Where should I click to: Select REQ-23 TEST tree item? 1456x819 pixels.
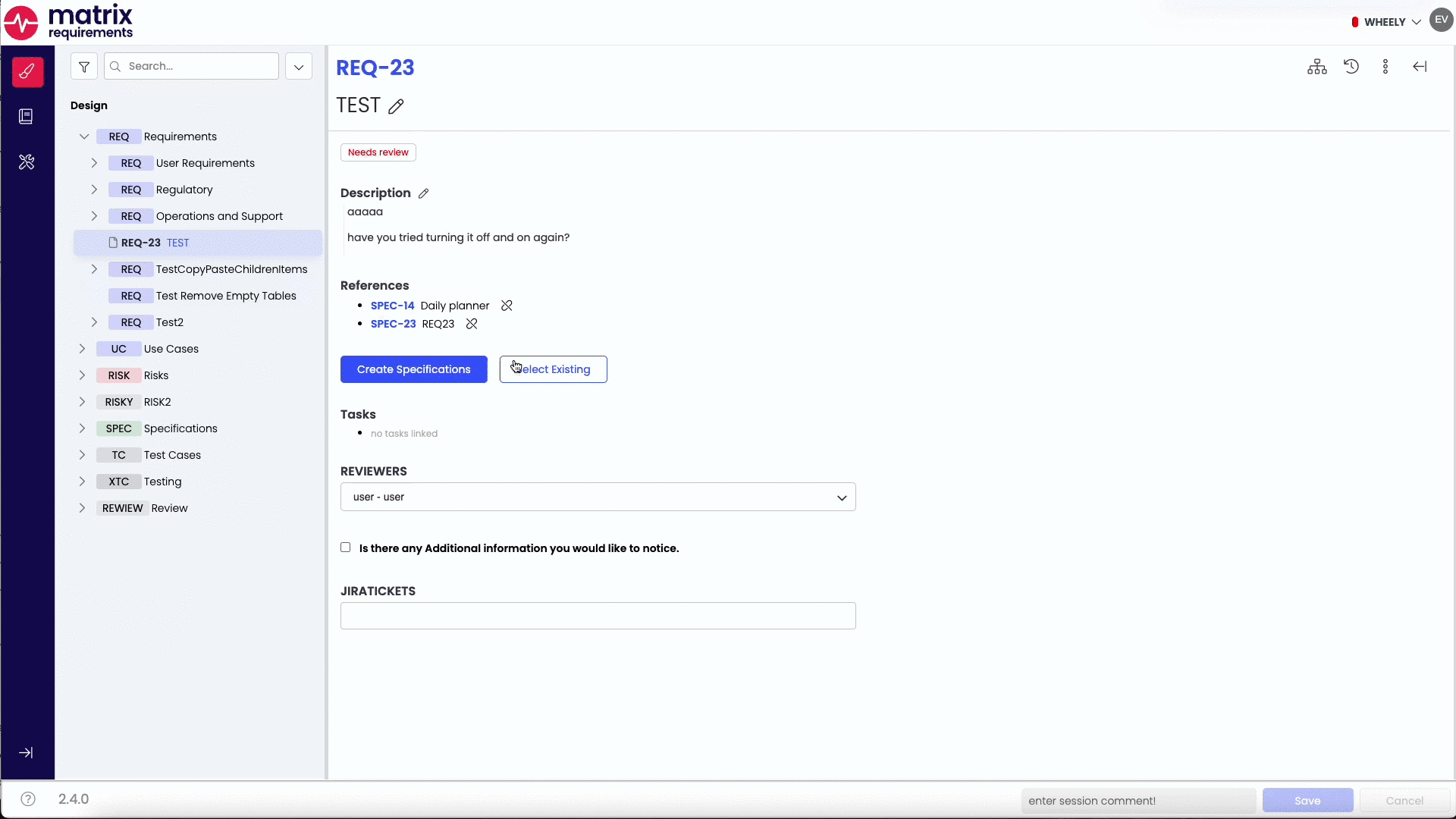(198, 243)
